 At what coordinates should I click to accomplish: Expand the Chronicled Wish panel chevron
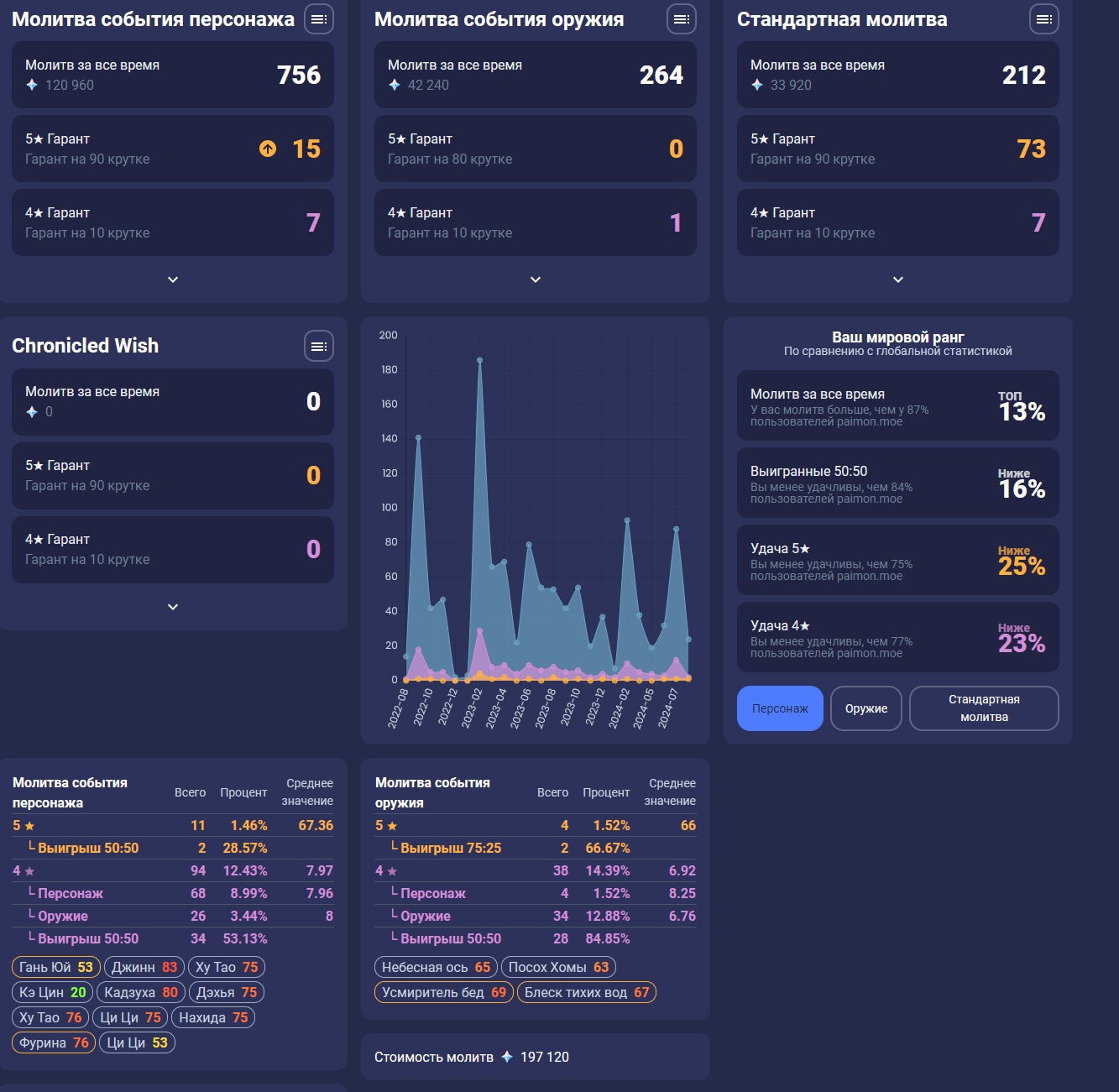[x=173, y=607]
